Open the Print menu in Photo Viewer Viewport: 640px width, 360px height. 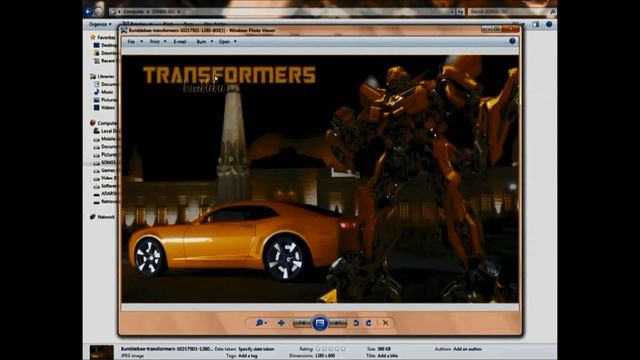pos(154,42)
